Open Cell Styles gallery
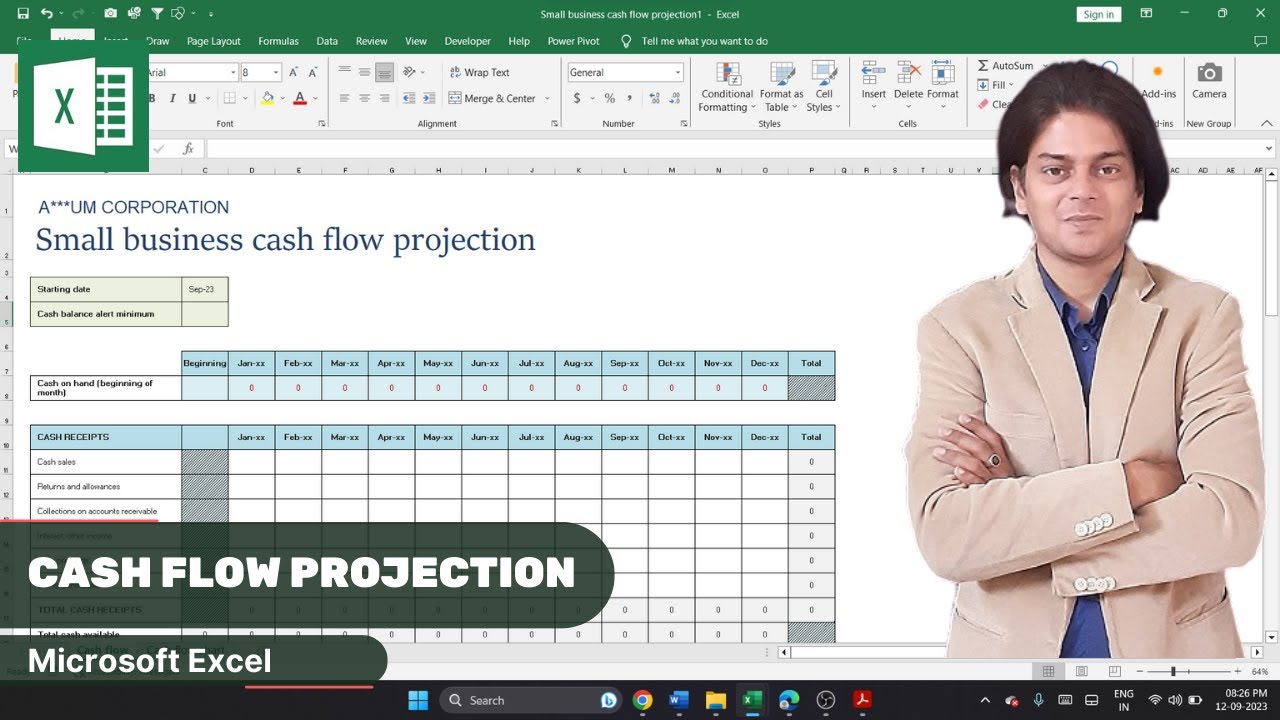This screenshot has height=720, width=1280. pyautogui.click(x=824, y=87)
